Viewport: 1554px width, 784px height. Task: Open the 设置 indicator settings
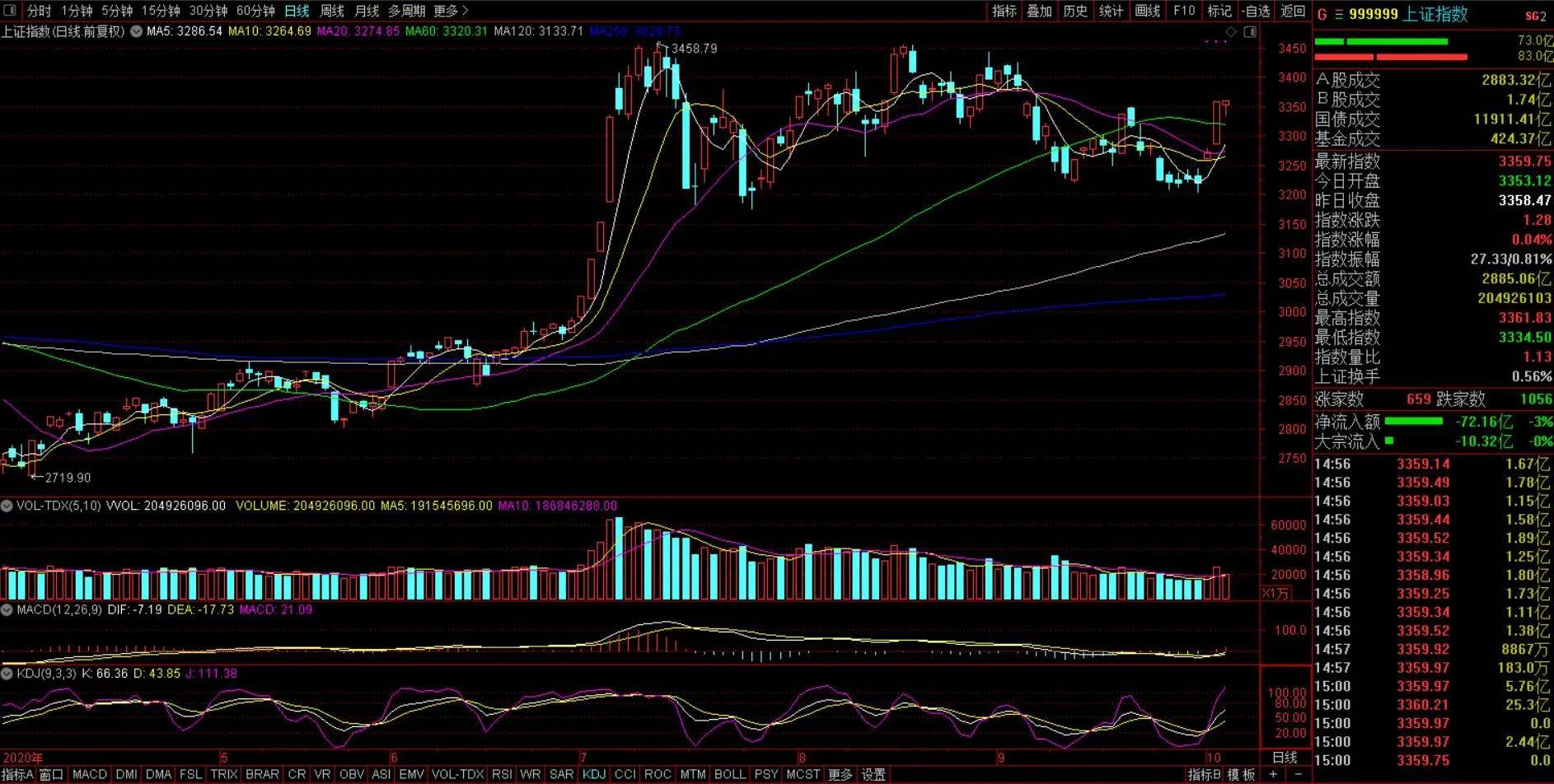[x=873, y=775]
